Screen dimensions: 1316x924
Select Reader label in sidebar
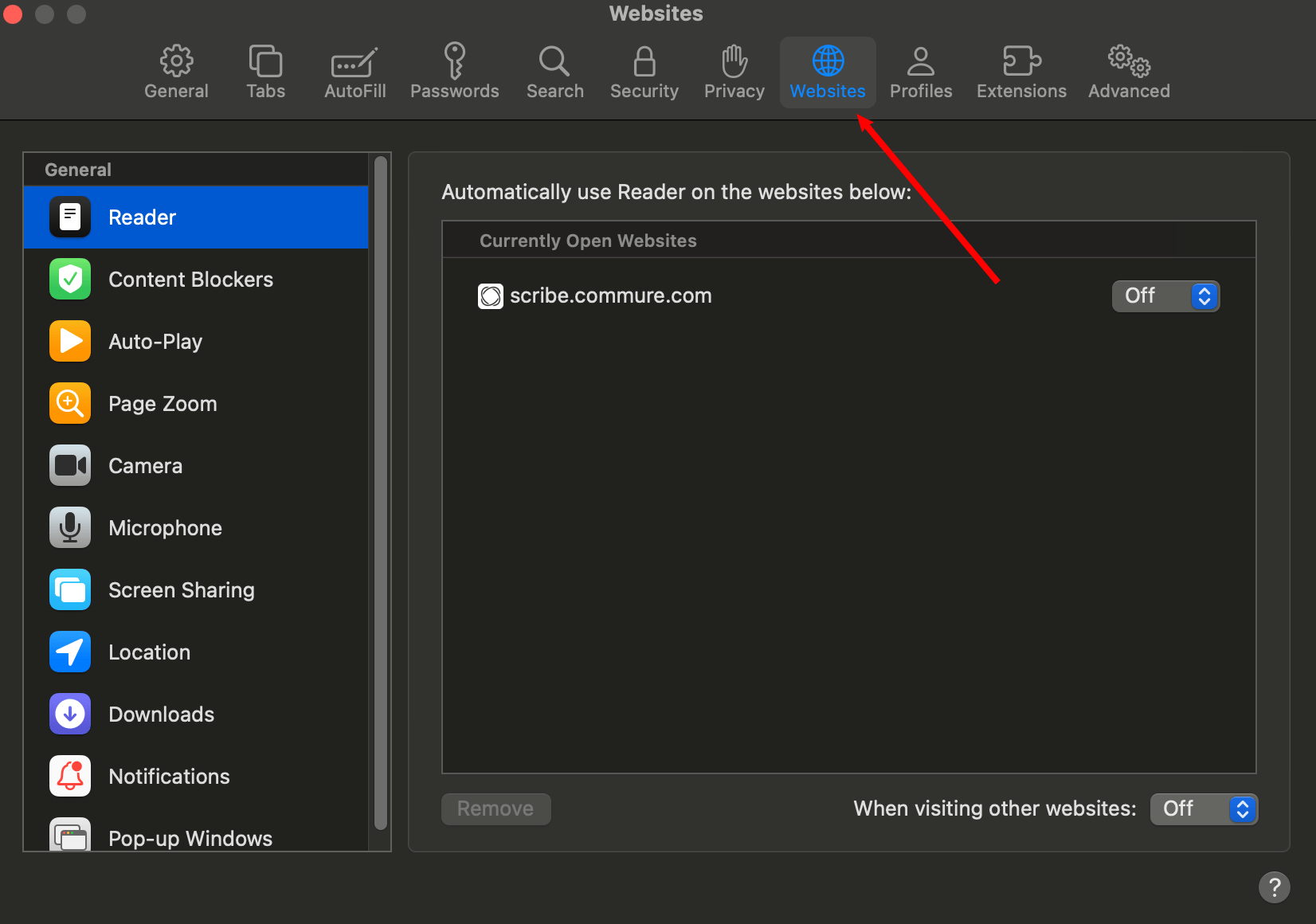coord(142,217)
